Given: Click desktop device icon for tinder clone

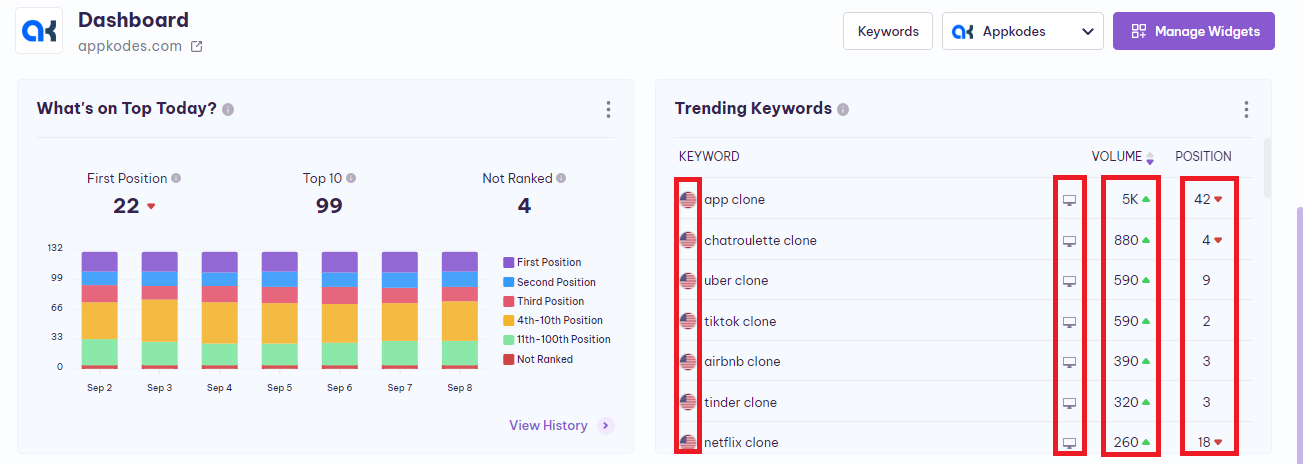Looking at the screenshot, I should click(x=1069, y=403).
